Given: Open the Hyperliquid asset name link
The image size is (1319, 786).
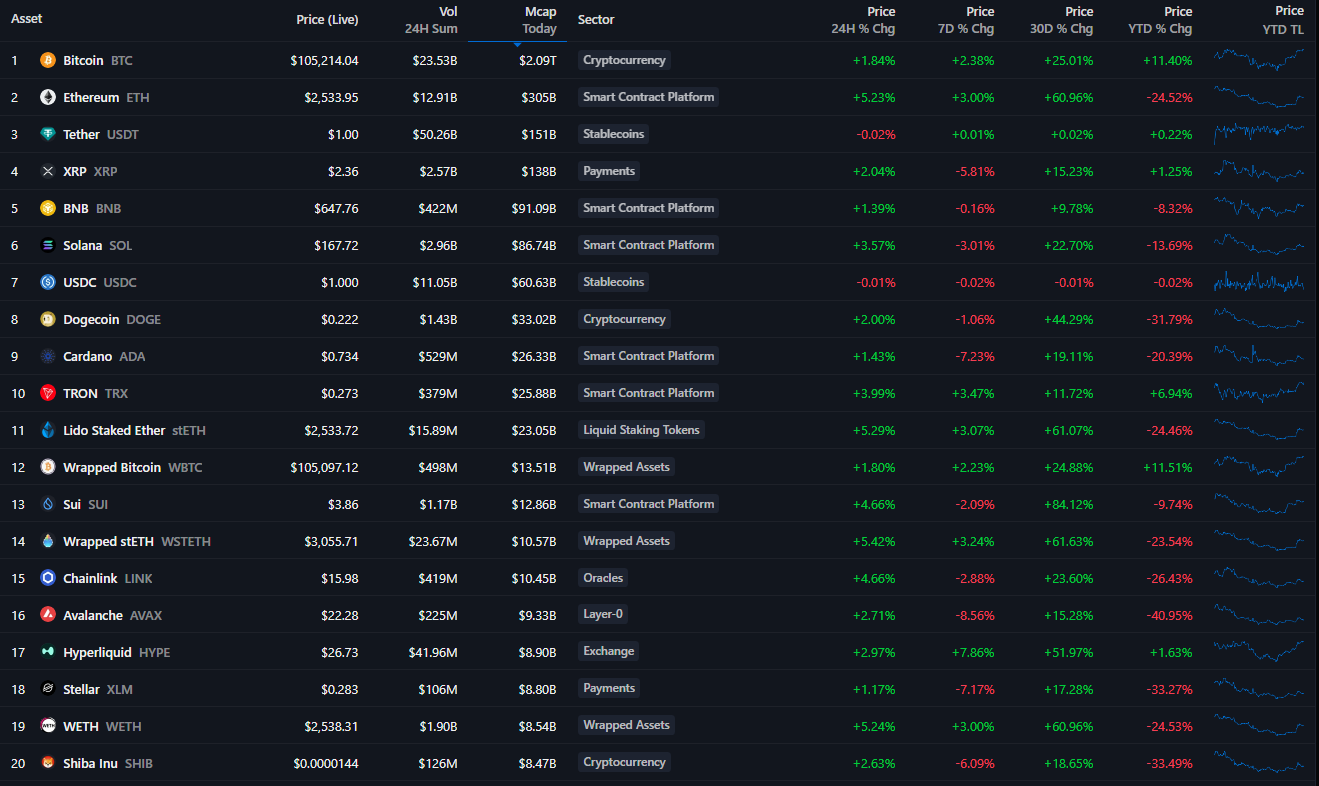Looking at the screenshot, I should [97, 652].
